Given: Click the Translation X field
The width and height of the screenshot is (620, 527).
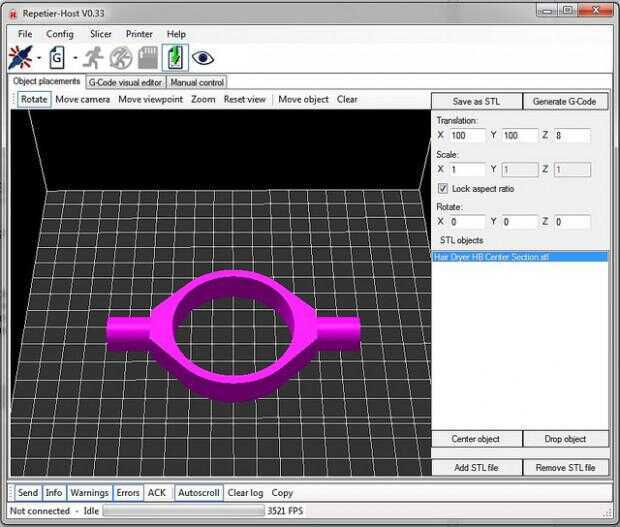Looking at the screenshot, I should (x=467, y=136).
